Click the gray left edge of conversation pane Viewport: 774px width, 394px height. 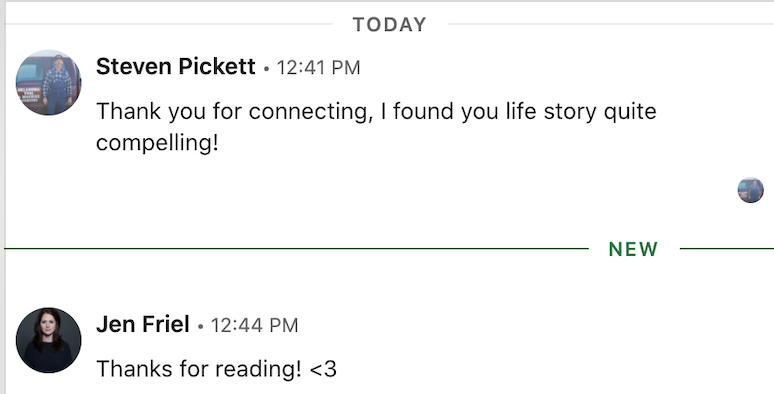(x=2, y=197)
